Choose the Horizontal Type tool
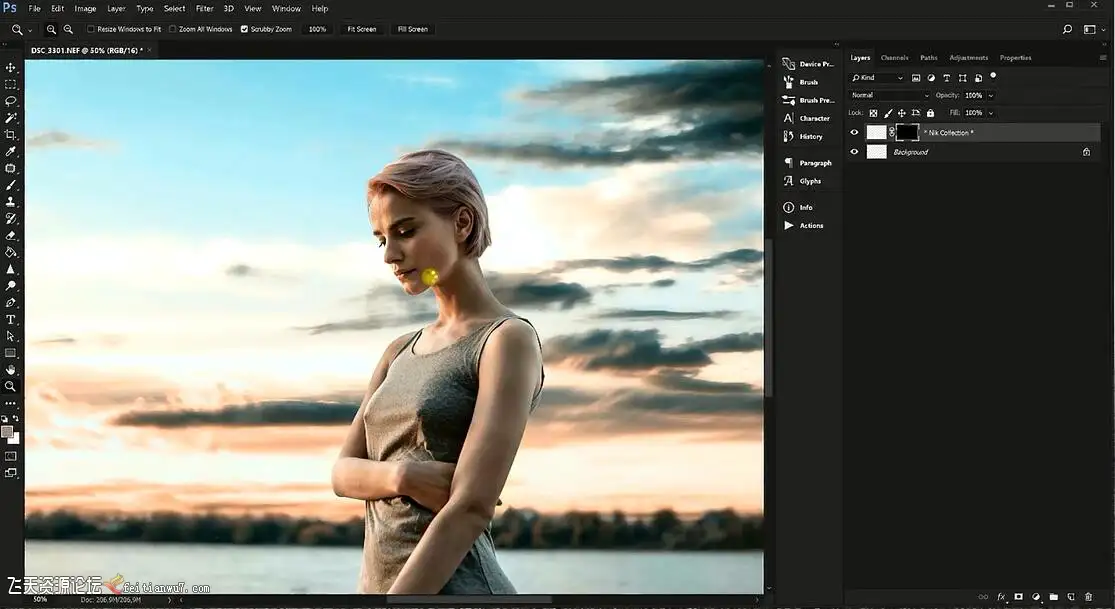The image size is (1115, 609). click(x=11, y=319)
